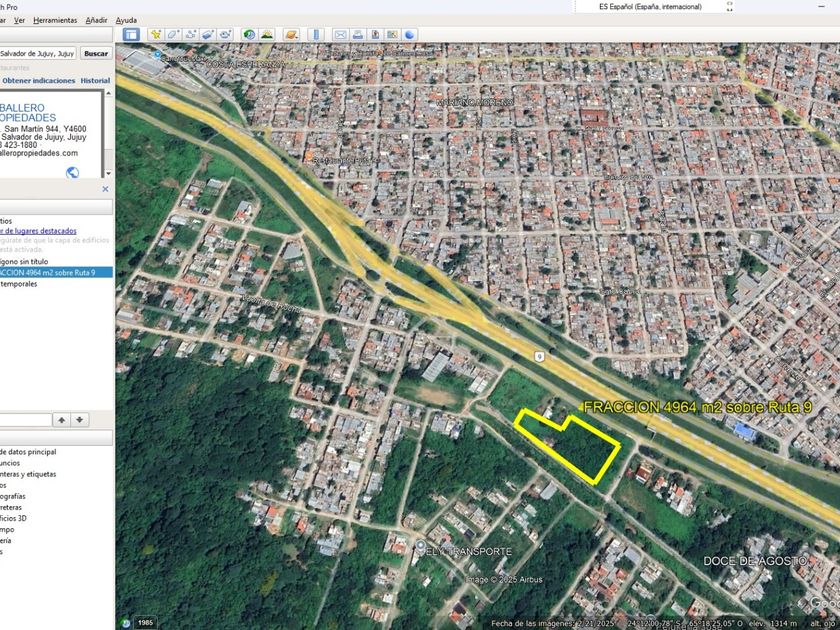Move selected place down with arrow

79,420
